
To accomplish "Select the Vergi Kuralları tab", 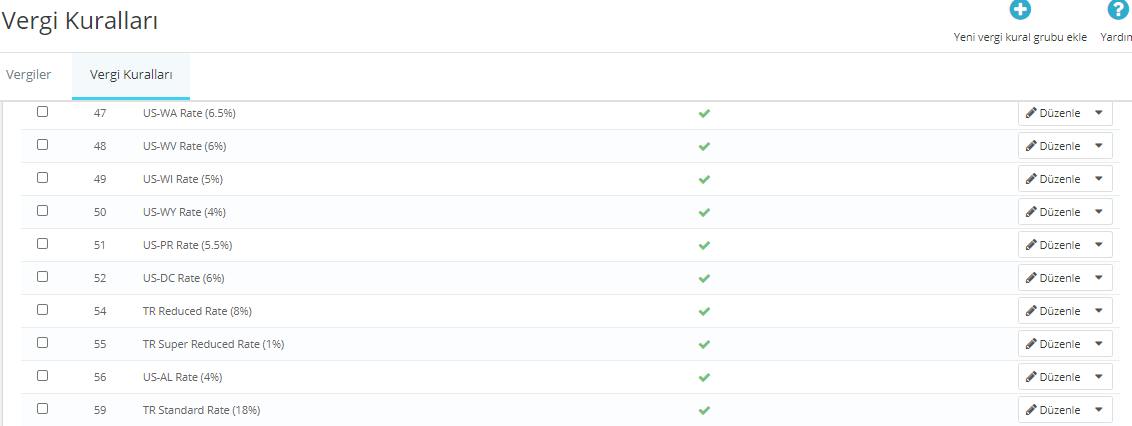I will (x=131, y=74).
